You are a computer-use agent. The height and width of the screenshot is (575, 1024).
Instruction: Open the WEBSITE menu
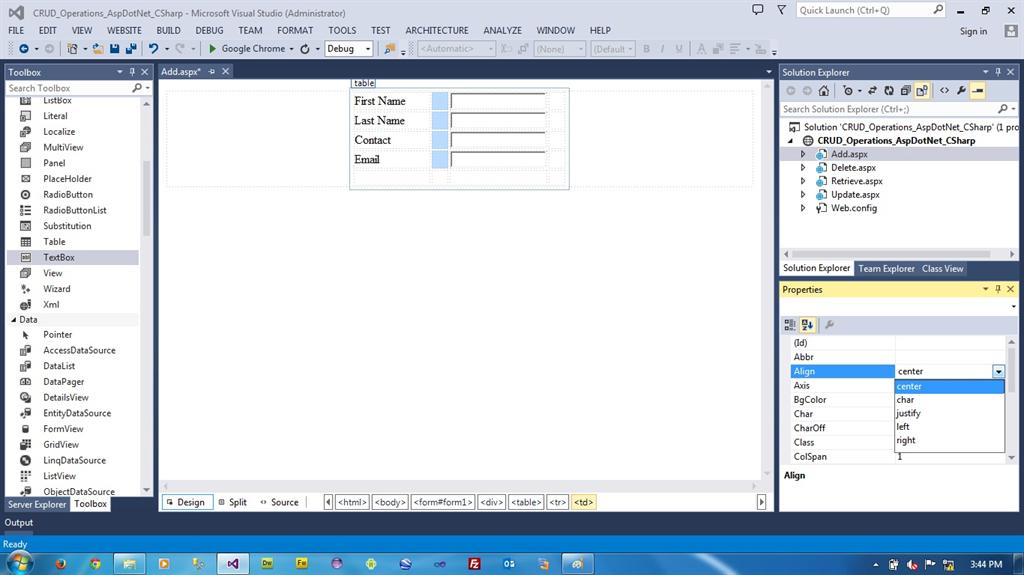[x=124, y=31]
